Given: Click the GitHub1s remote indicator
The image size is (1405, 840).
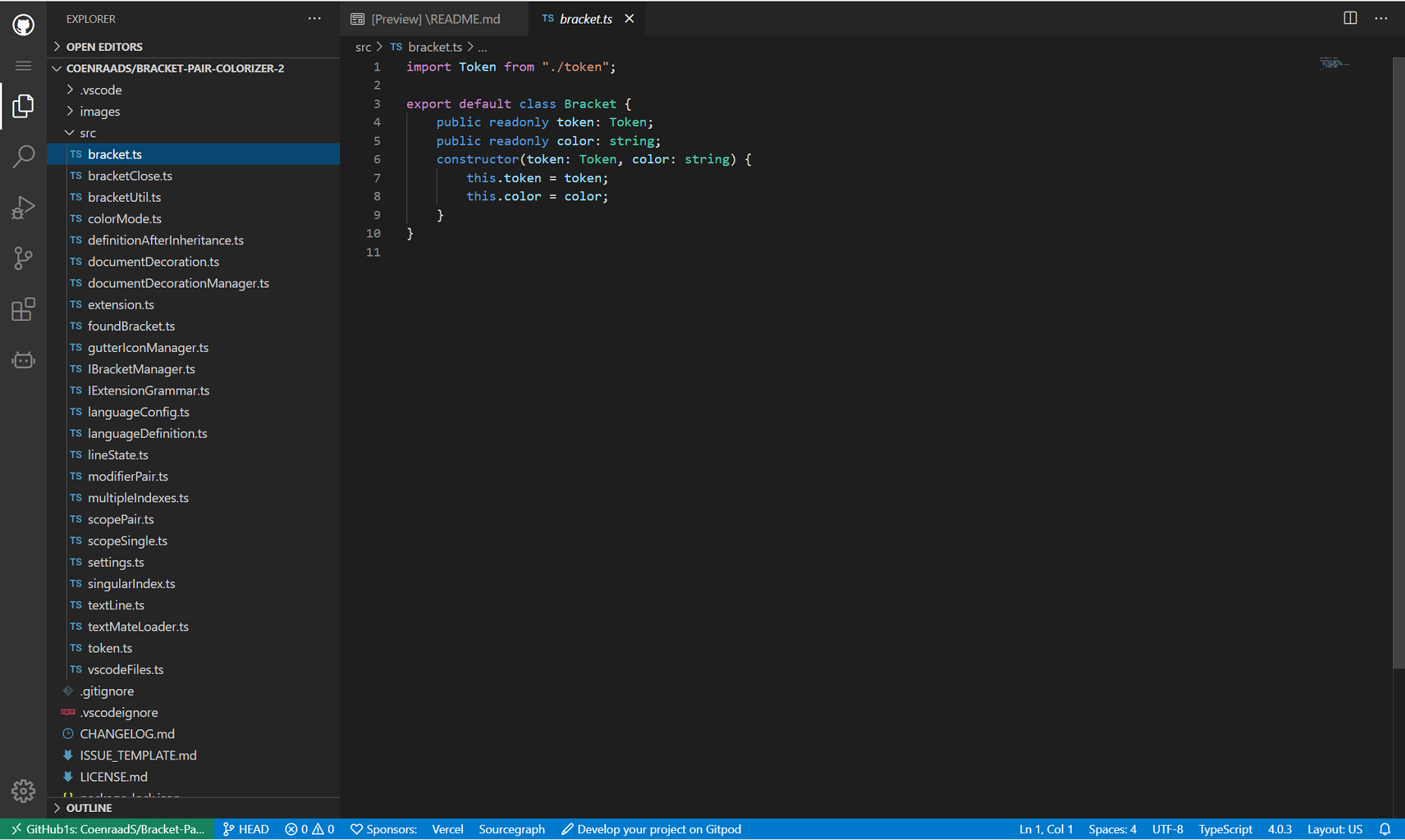Looking at the screenshot, I should (x=107, y=829).
